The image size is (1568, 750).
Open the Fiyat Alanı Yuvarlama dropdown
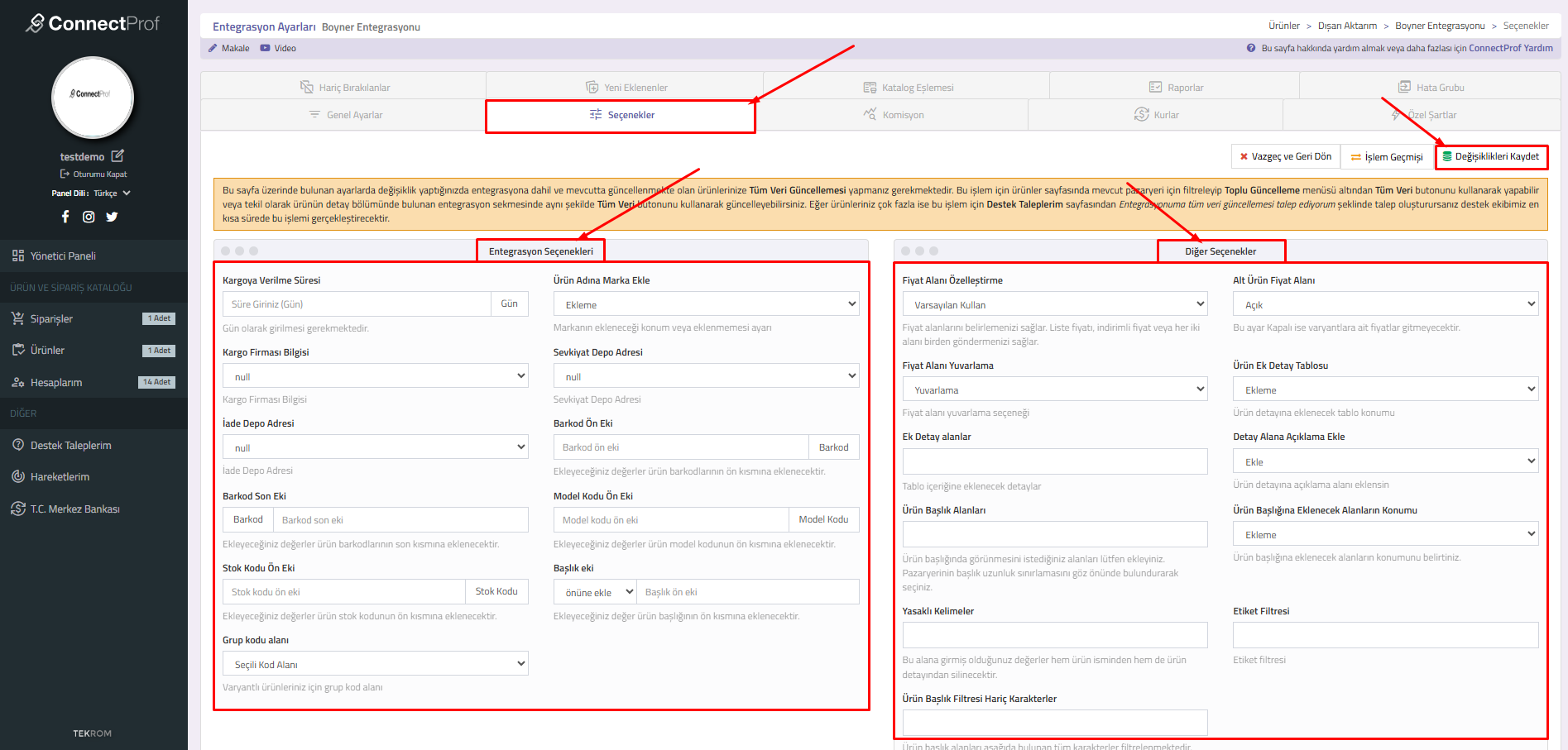point(1055,389)
